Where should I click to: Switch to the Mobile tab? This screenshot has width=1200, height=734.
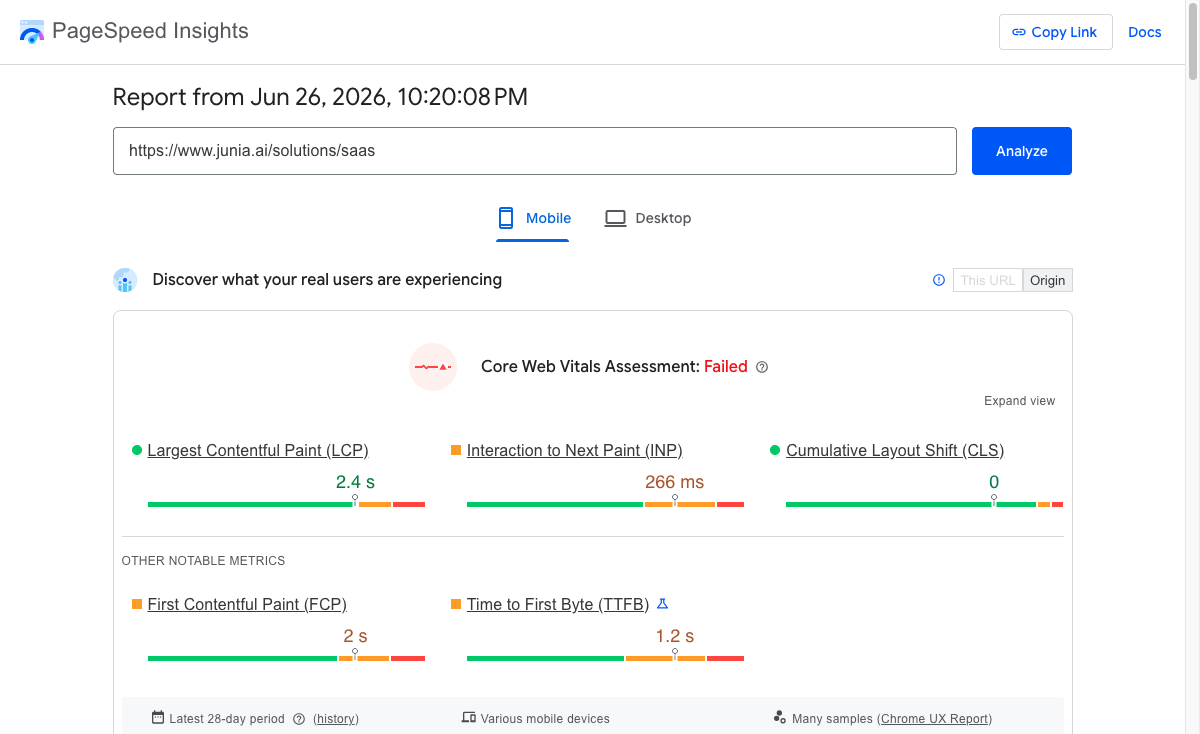click(533, 218)
